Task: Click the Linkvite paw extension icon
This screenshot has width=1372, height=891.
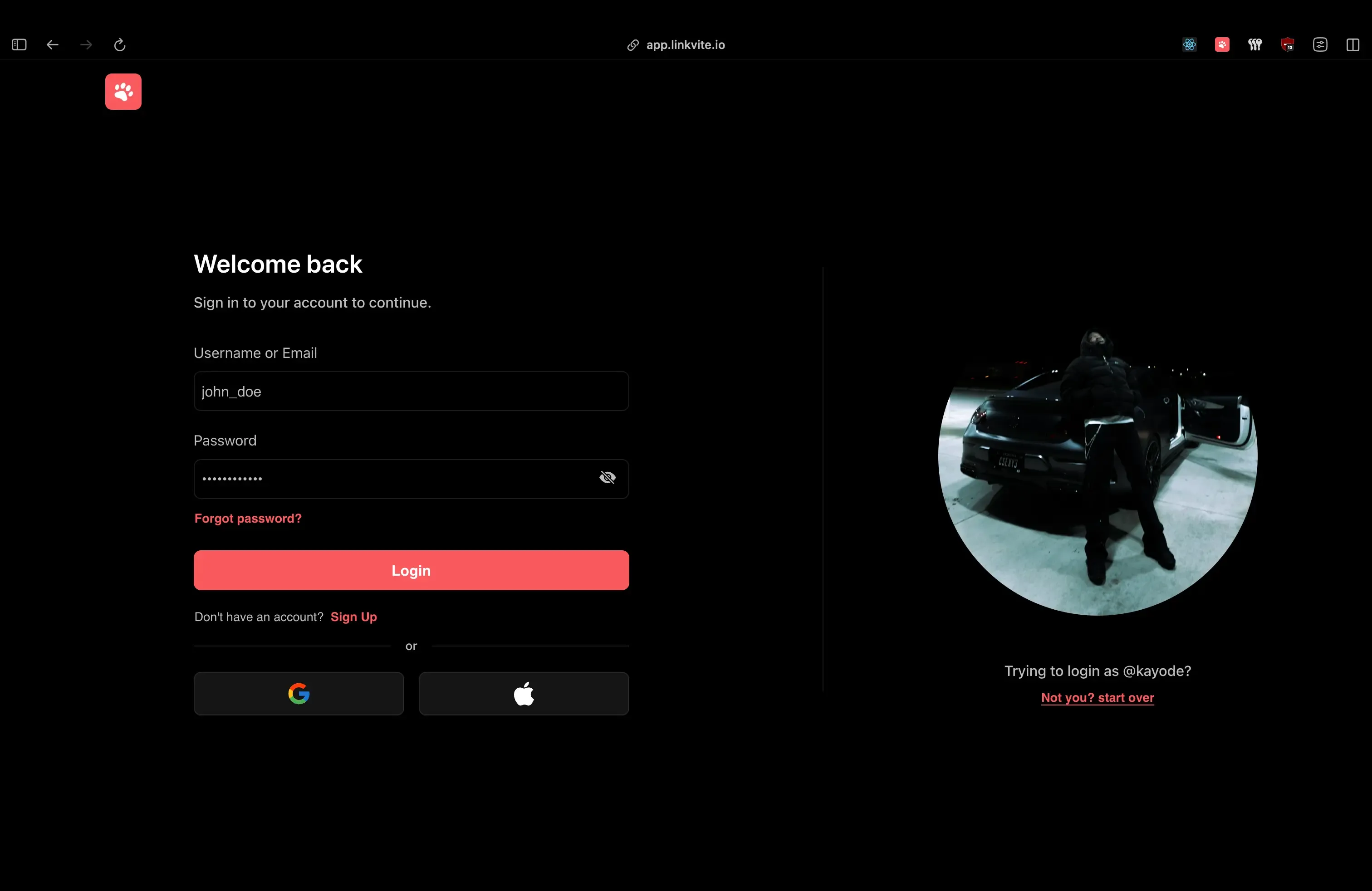Action: 1221,44
